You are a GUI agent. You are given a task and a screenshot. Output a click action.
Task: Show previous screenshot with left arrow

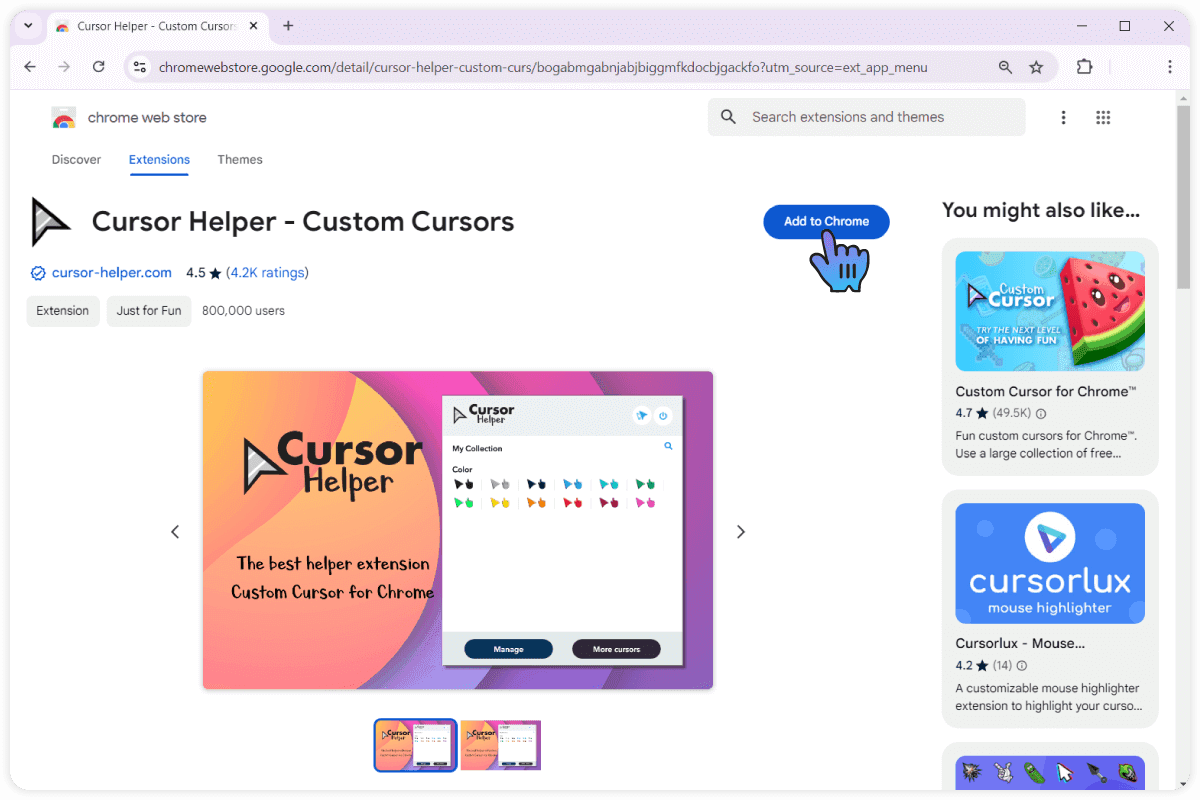coord(175,532)
